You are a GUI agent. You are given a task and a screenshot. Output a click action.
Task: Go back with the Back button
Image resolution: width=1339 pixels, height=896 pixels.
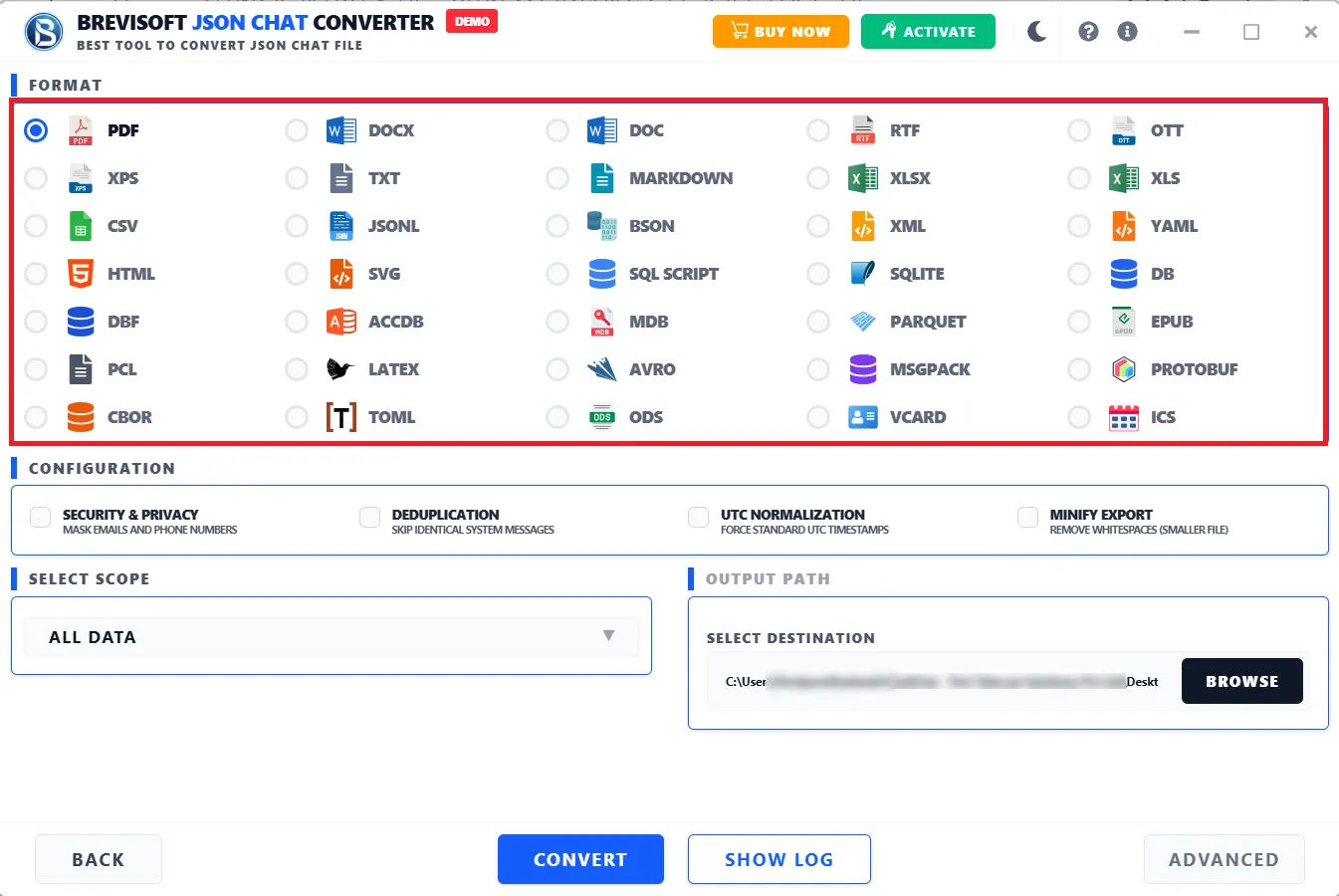point(99,859)
